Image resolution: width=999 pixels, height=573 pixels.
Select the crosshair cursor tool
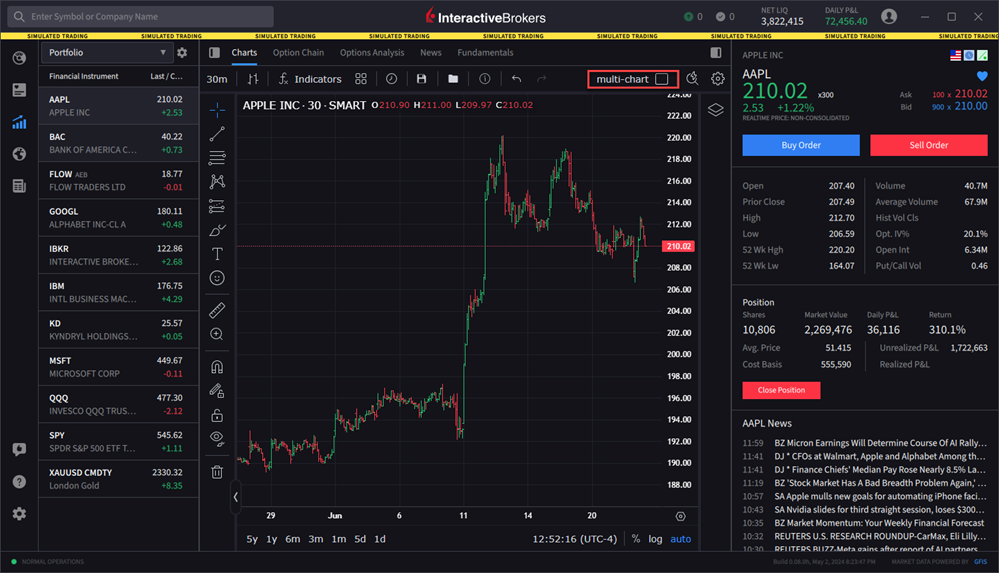point(217,110)
